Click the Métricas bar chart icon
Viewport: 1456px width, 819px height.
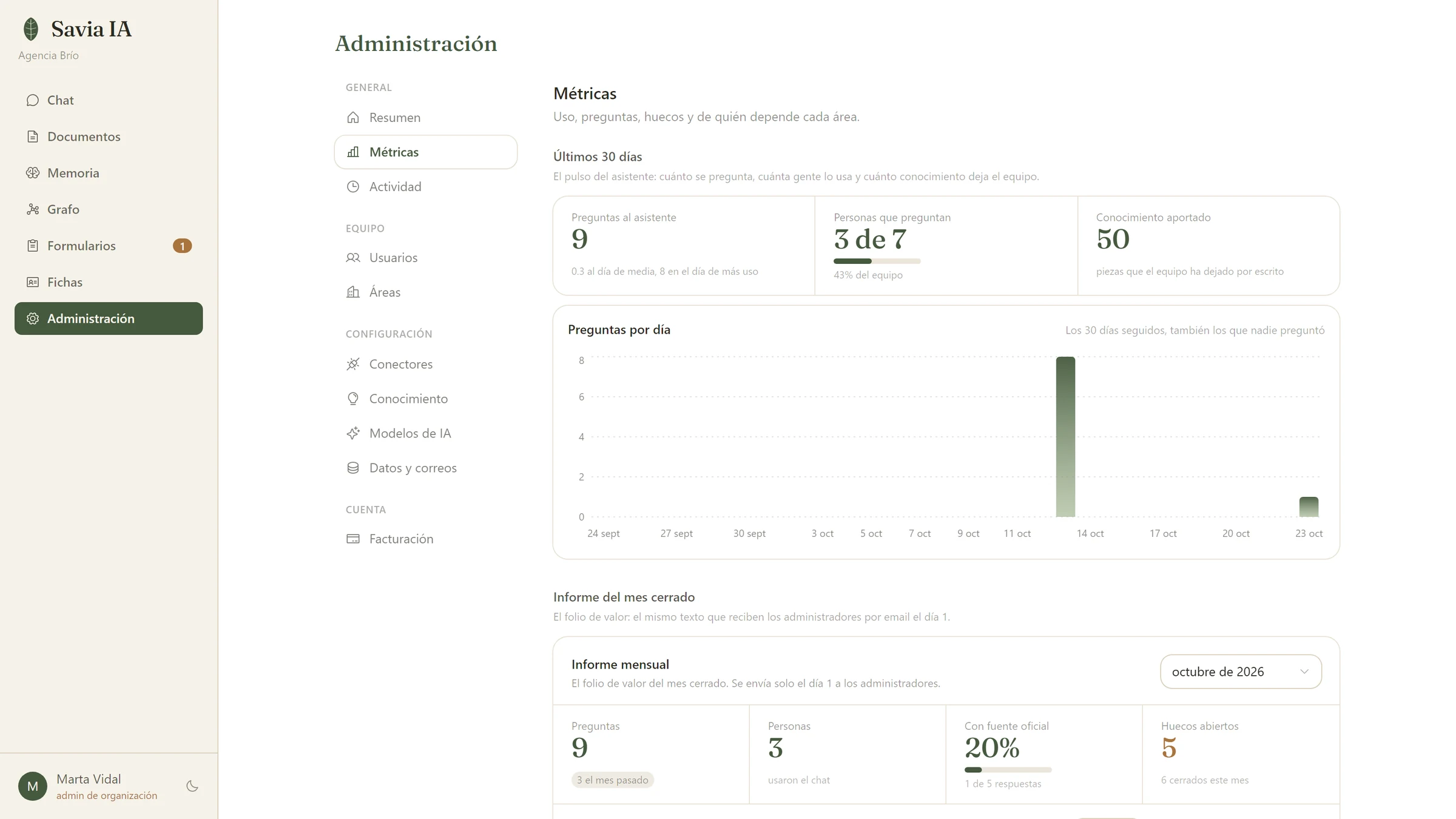(x=353, y=152)
